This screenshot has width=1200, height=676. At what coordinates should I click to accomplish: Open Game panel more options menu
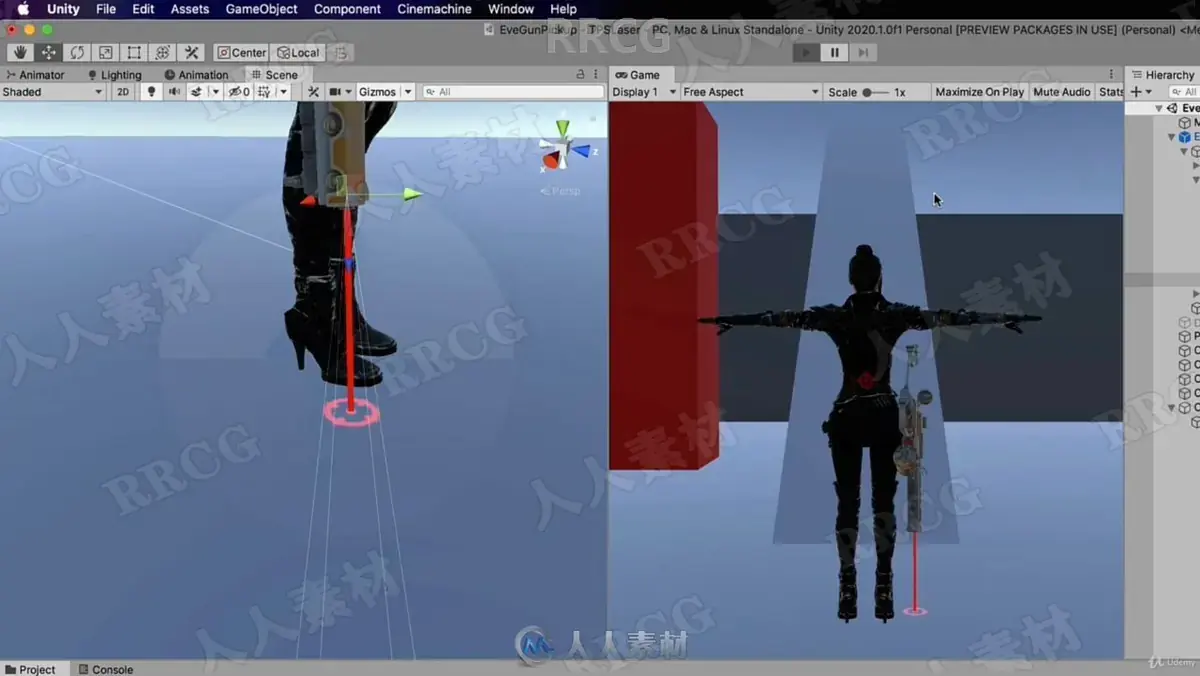pyautogui.click(x=1111, y=74)
